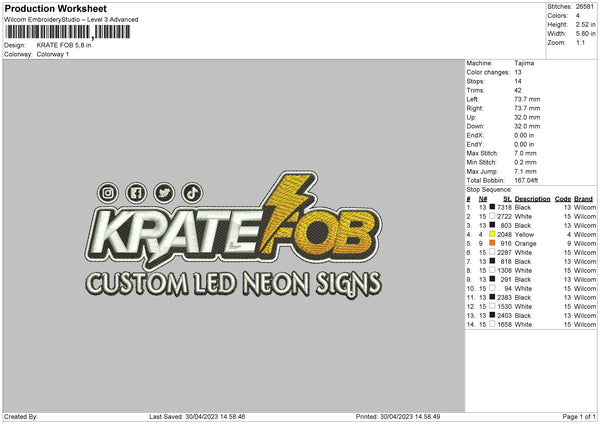The width and height of the screenshot is (600, 424).
Task: Click the 'Right:' measurement label
Action: 474,108
